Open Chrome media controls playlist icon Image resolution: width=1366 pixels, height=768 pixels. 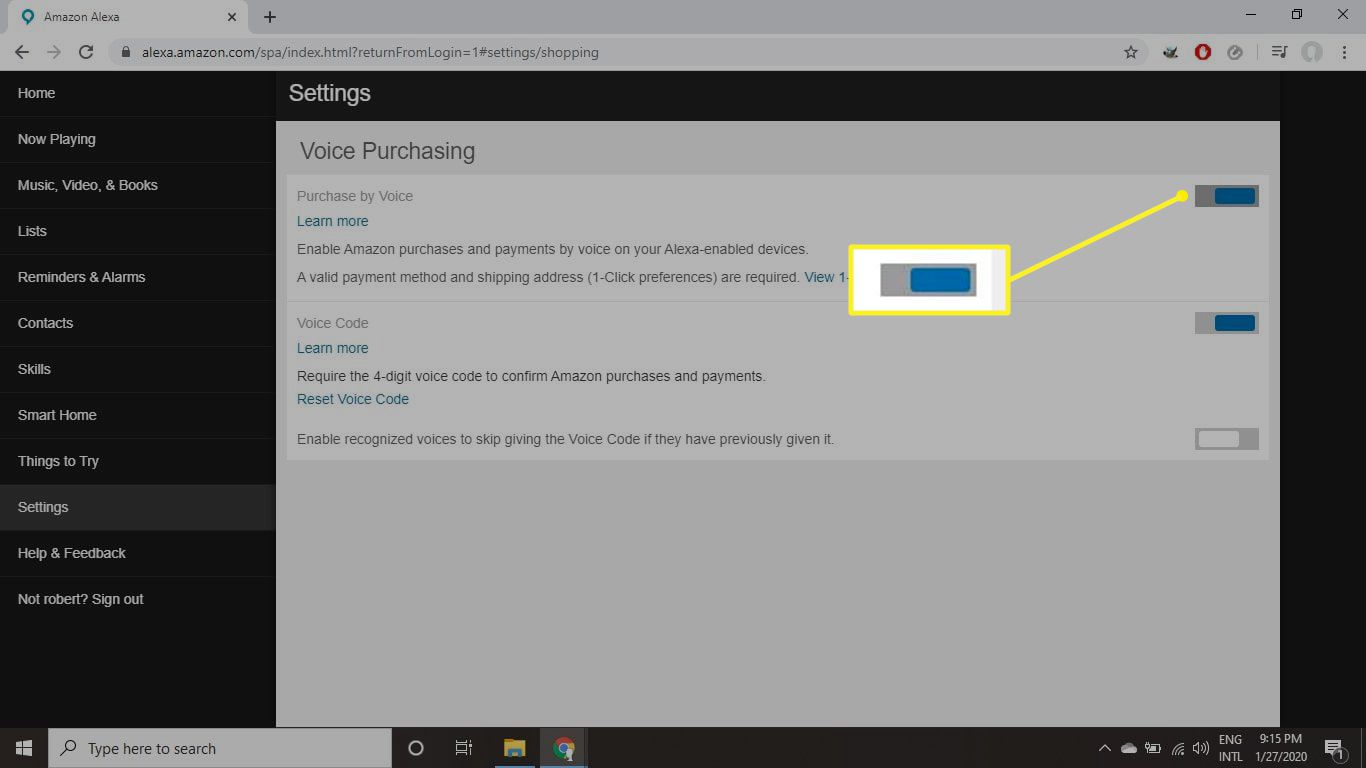[x=1279, y=52]
